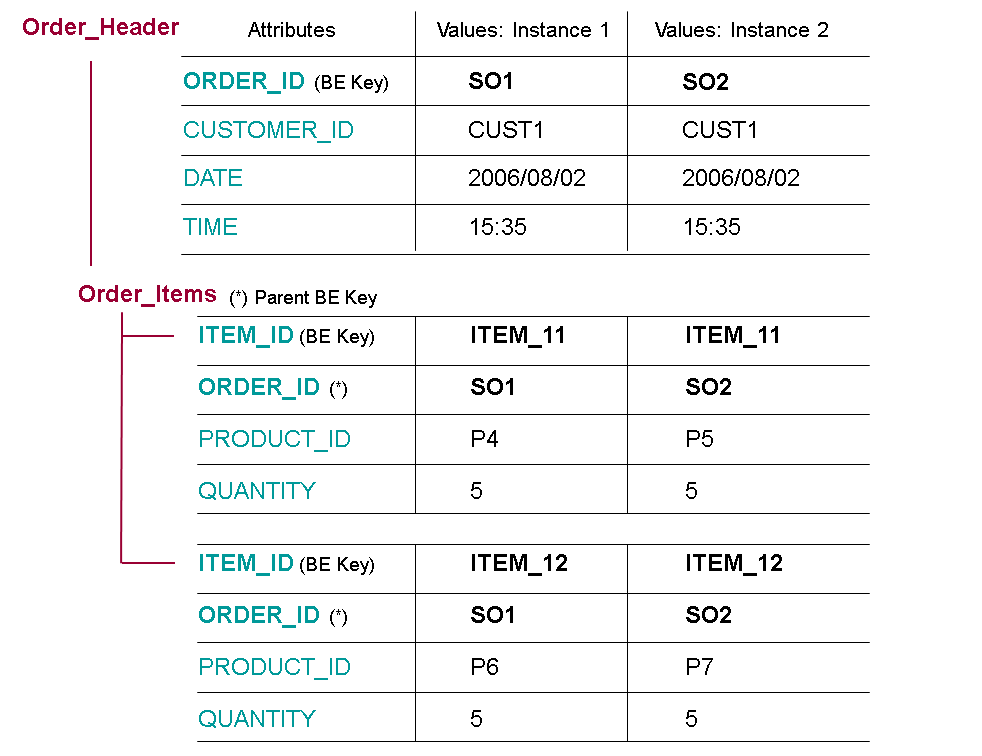Click the Order_Header entity label
This screenshot has height=756, width=982.
coord(100,28)
